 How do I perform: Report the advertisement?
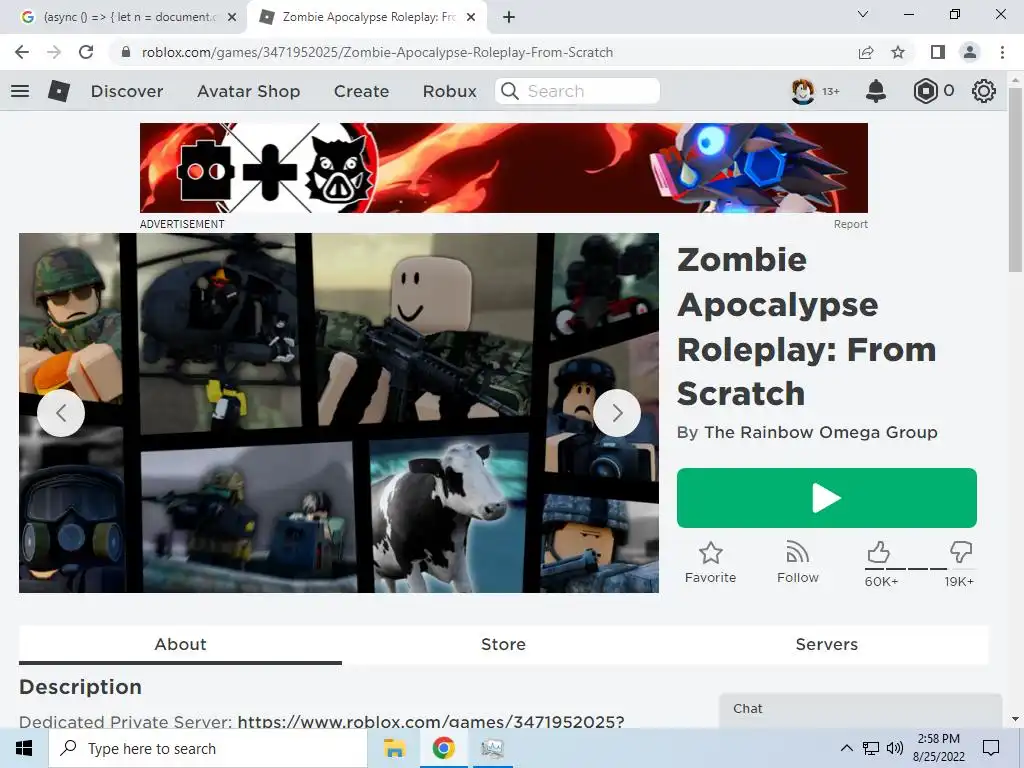(x=850, y=224)
